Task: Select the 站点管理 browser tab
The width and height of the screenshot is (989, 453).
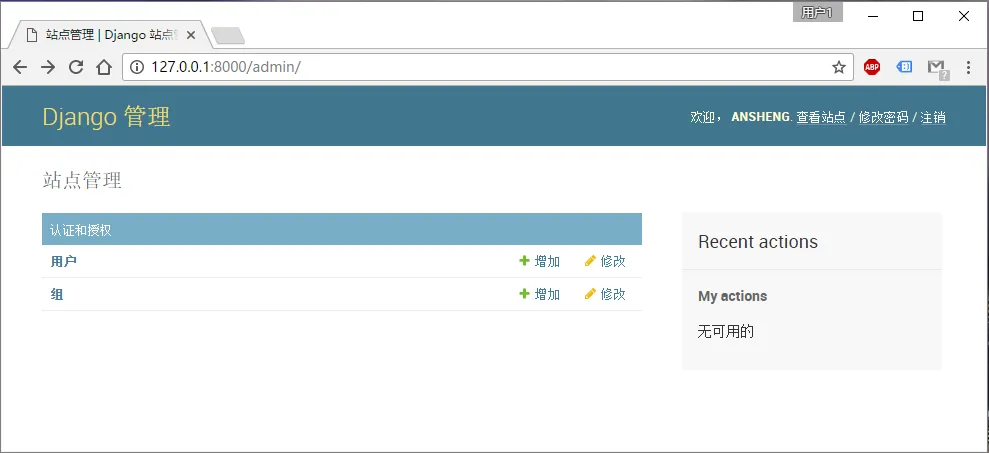Action: point(110,34)
